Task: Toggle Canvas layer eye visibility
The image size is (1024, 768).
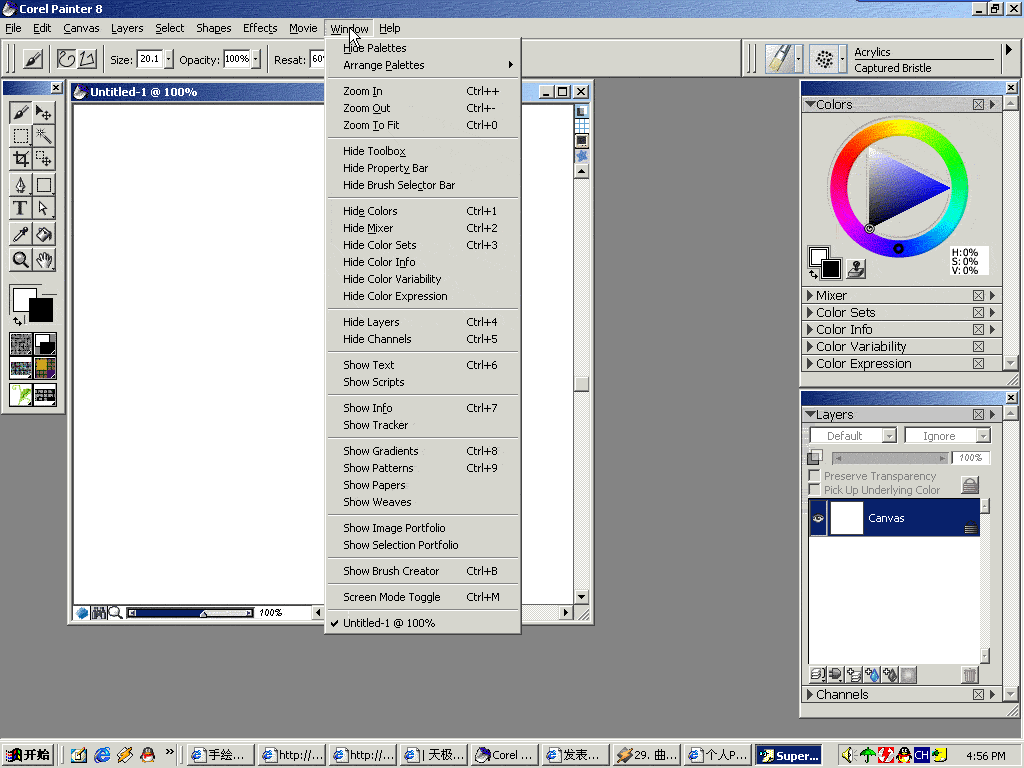Action: click(818, 518)
